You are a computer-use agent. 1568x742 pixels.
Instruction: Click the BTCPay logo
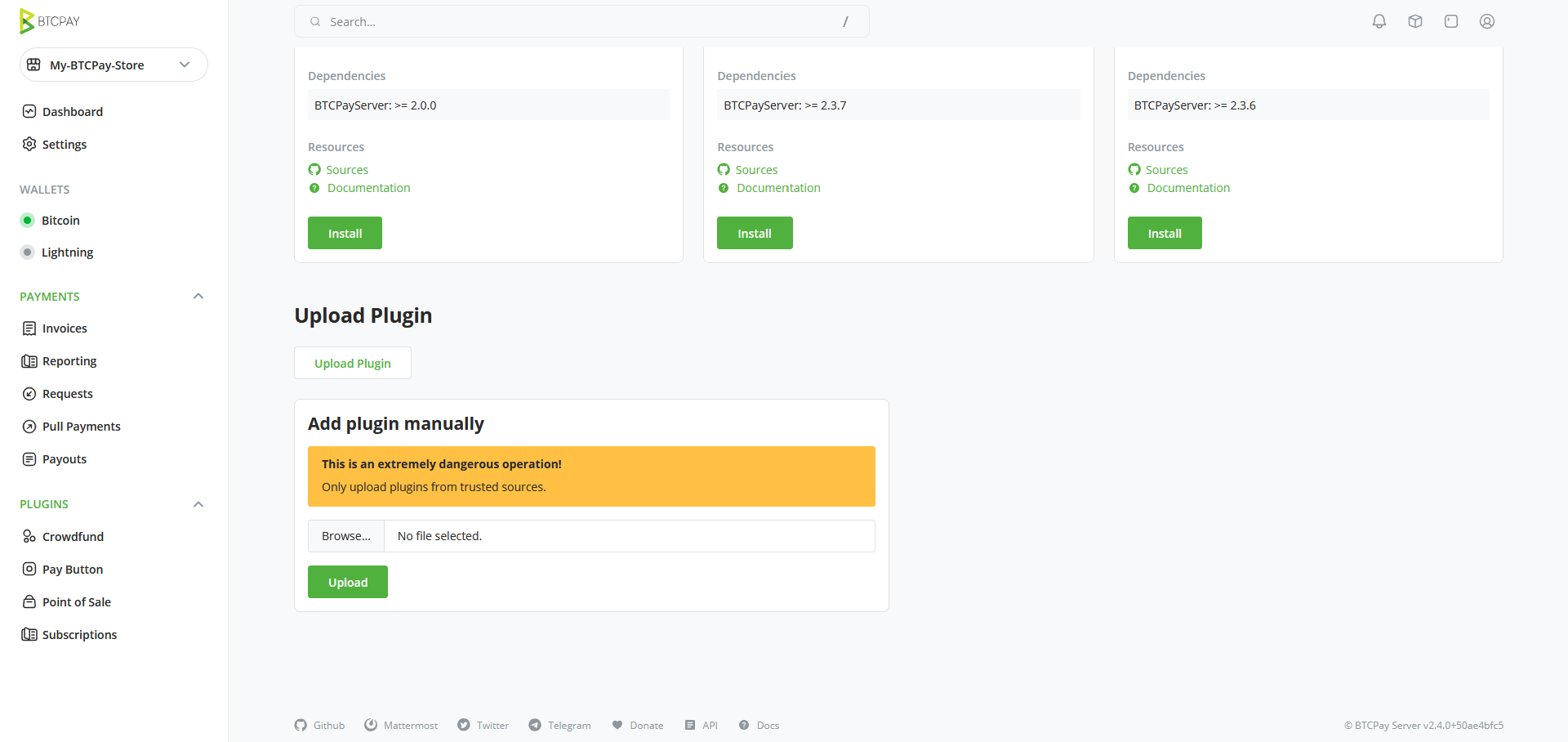(50, 21)
